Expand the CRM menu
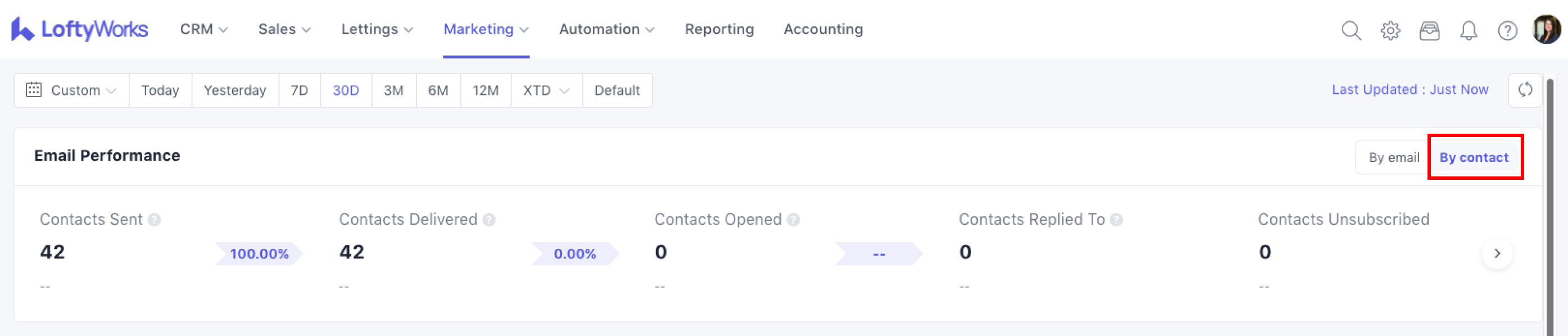Image resolution: width=1568 pixels, height=336 pixels. point(203,29)
